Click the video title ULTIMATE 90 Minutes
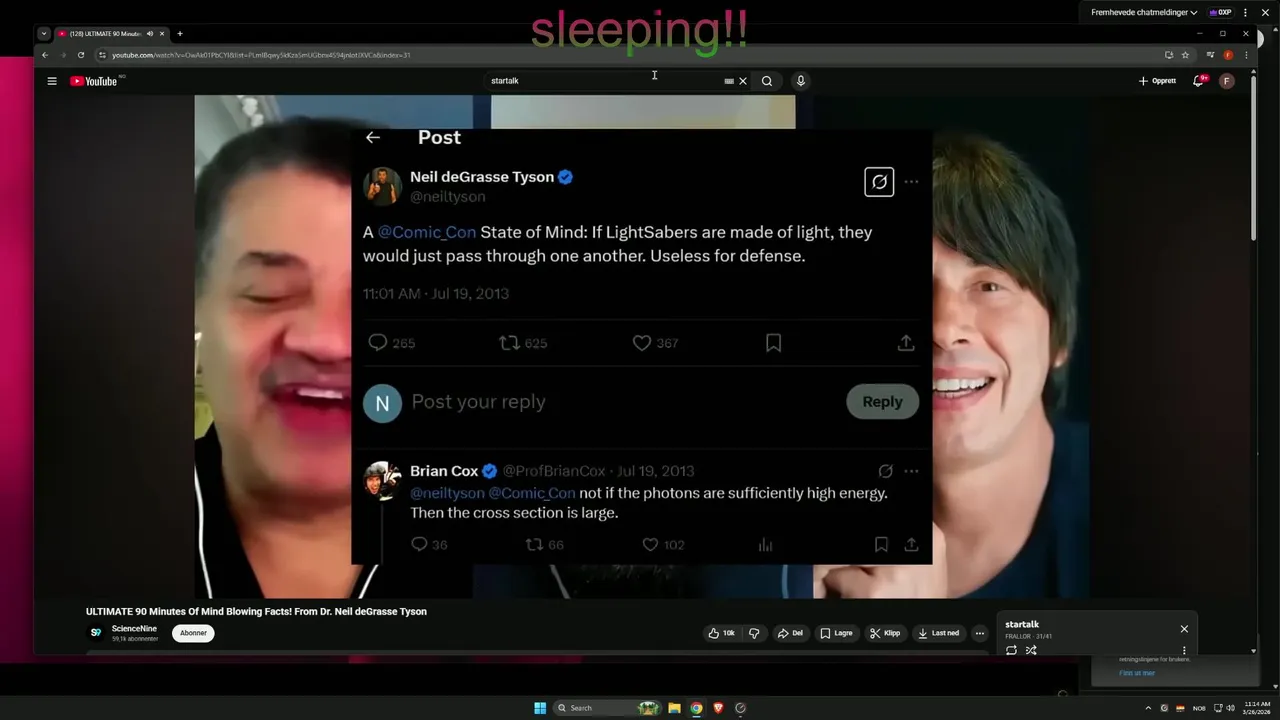This screenshot has width=1280, height=720. 256,612
